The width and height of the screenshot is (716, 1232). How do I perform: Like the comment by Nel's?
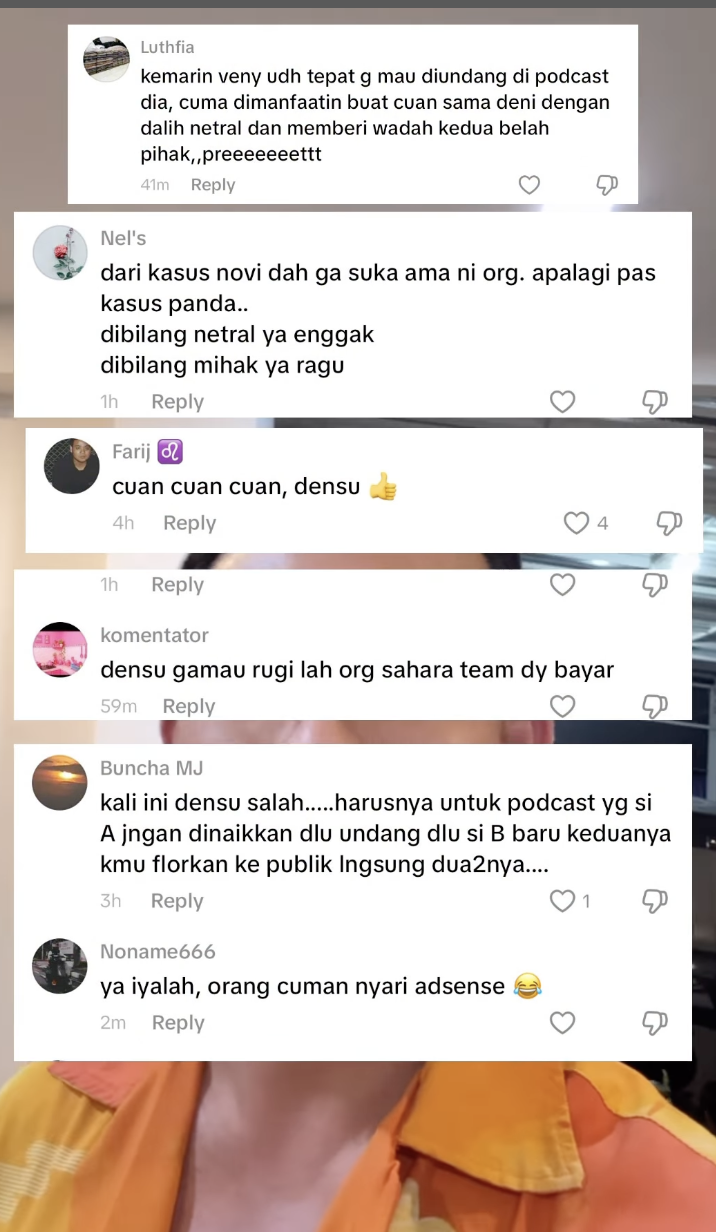click(563, 402)
